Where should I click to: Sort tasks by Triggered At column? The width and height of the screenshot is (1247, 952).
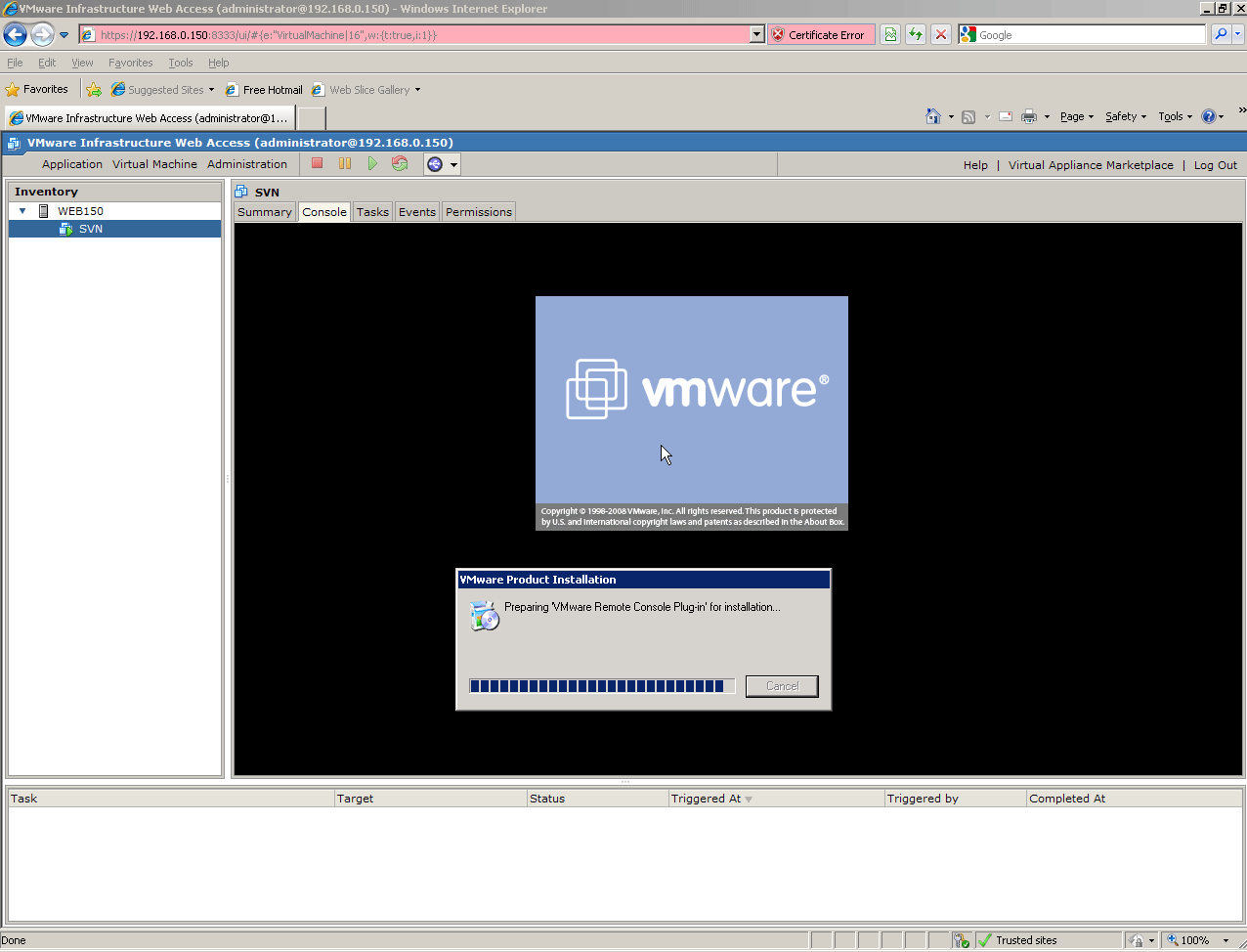(776, 799)
